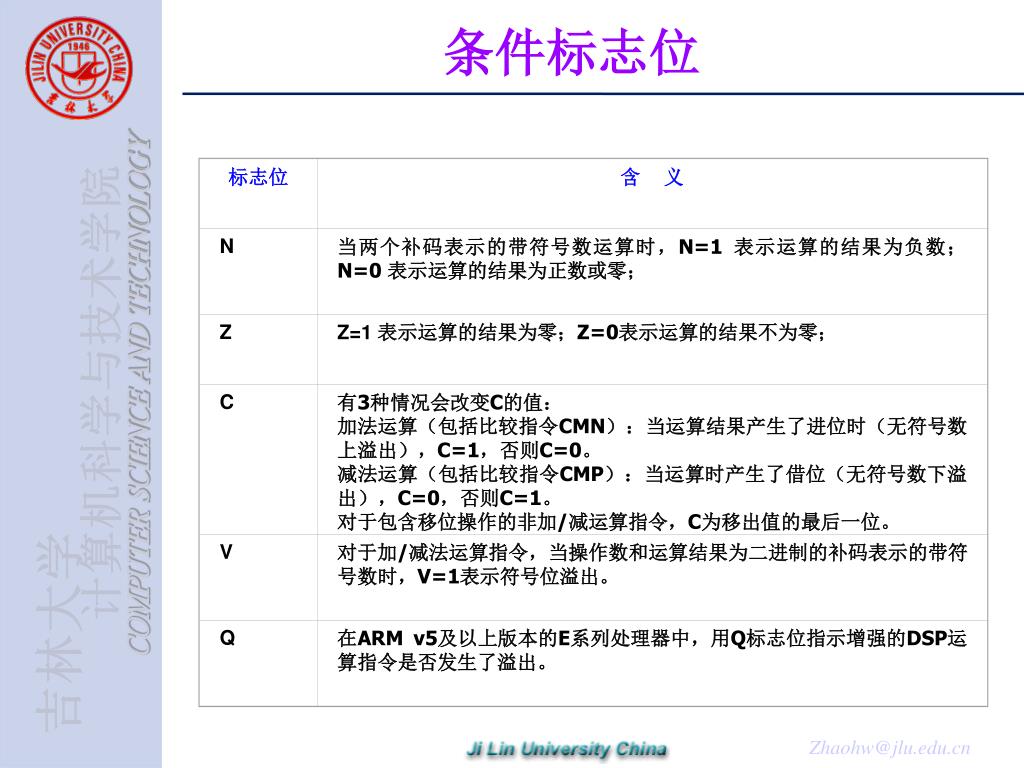Viewport: 1024px width, 768px height.
Task: Click the text 算指令是否发生了溢出
Action: 443,662
